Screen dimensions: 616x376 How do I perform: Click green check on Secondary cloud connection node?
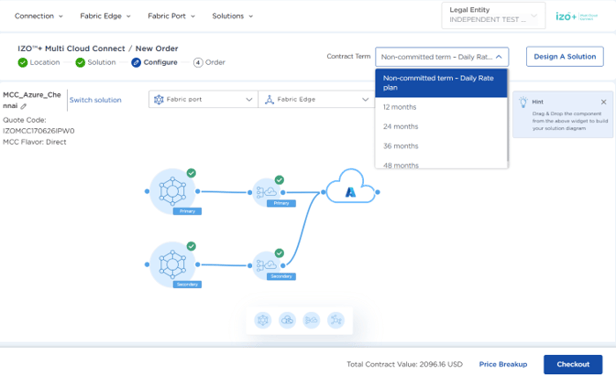[x=279, y=253]
